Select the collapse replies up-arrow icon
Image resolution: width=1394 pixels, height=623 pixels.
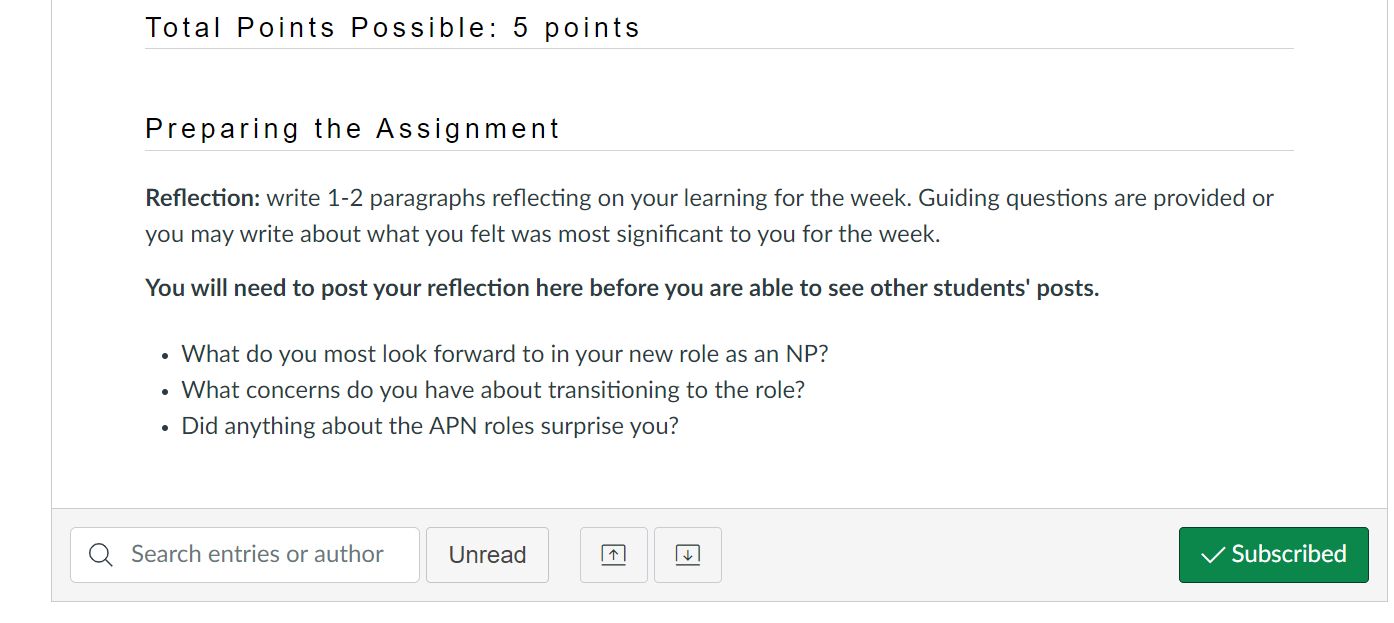point(613,554)
